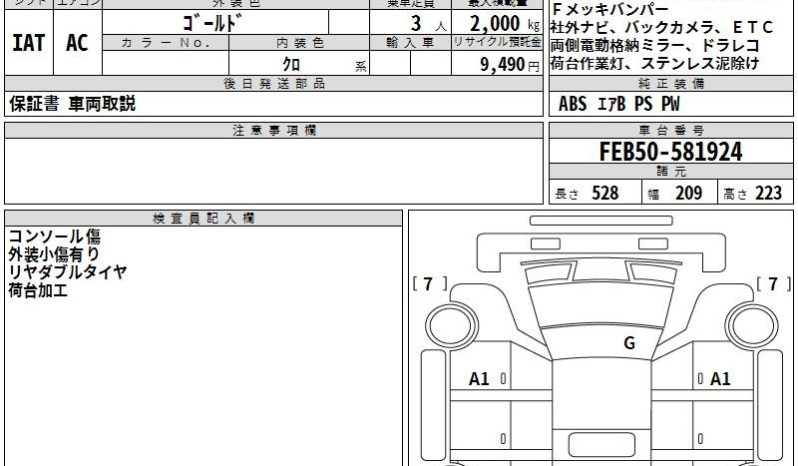
Task: Select the 社外ナビ、バックカメラ、ETC line
Action: [x=662, y=27]
